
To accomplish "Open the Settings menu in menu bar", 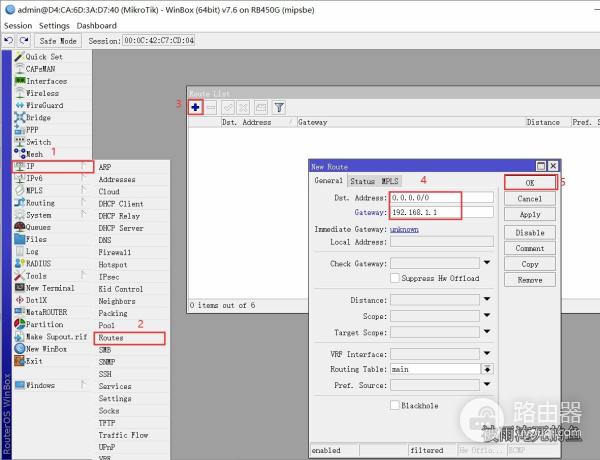I will [54, 26].
